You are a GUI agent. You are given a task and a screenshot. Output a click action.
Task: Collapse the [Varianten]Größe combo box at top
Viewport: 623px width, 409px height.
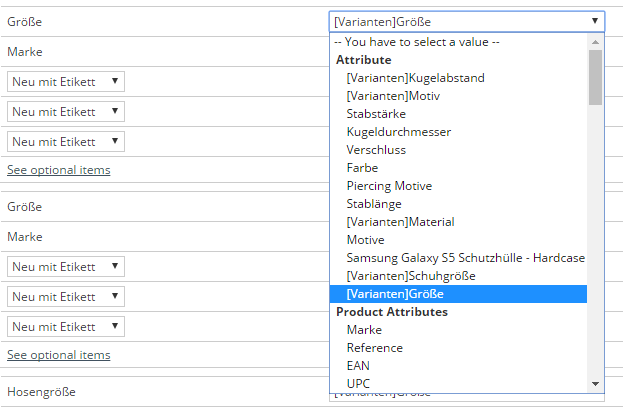[x=466, y=21]
